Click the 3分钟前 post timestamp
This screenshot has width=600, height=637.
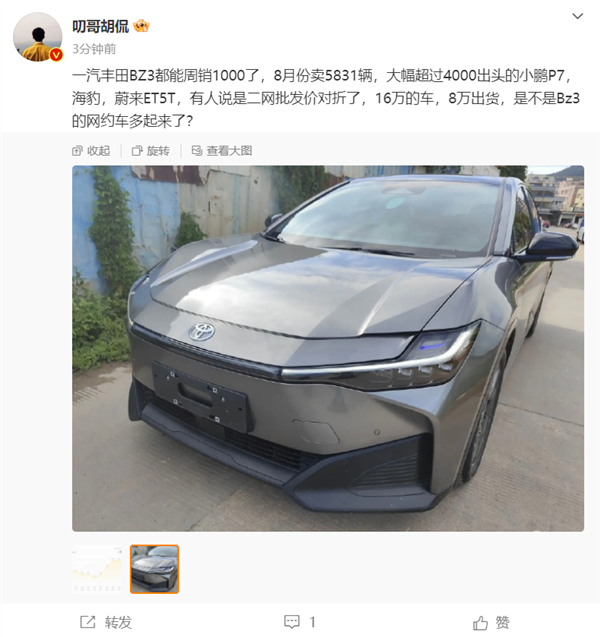click(94, 49)
